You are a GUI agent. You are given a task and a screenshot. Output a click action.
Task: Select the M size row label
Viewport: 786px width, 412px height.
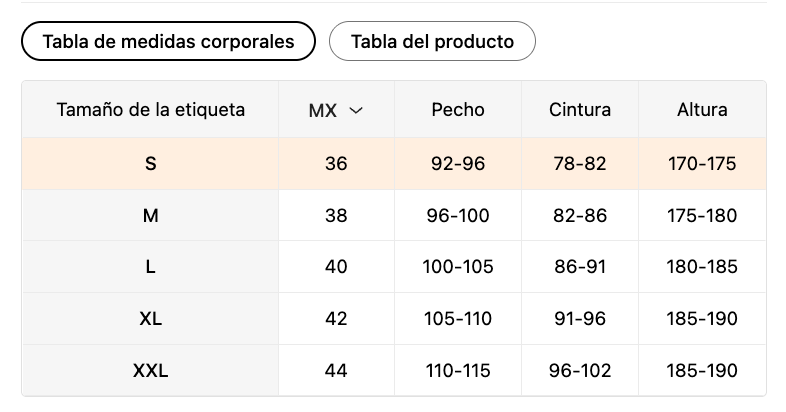click(x=151, y=215)
